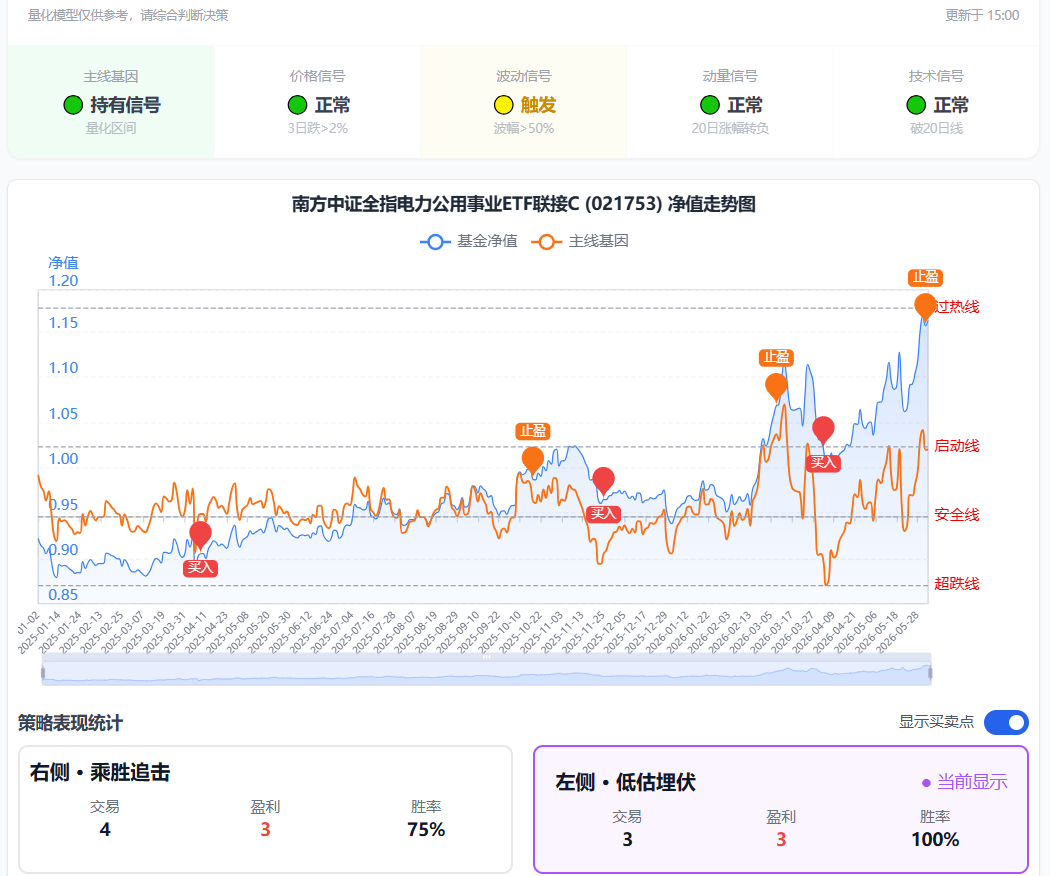This screenshot has width=1050, height=876.
Task: Click the 止盈 marker at the 过热线
Action: point(925,306)
